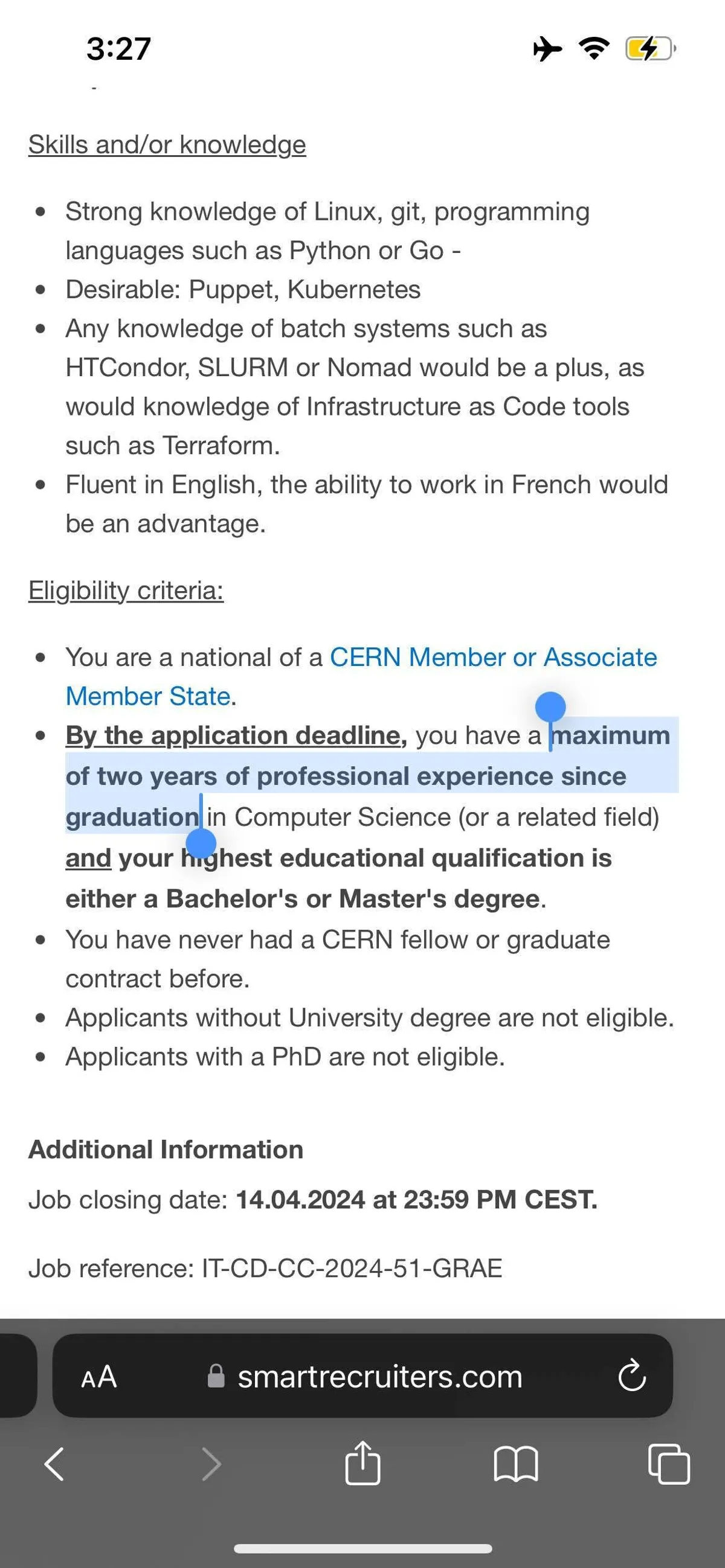Open the bookmarks book icon
Screen dimensions: 725x1568
point(515,1464)
